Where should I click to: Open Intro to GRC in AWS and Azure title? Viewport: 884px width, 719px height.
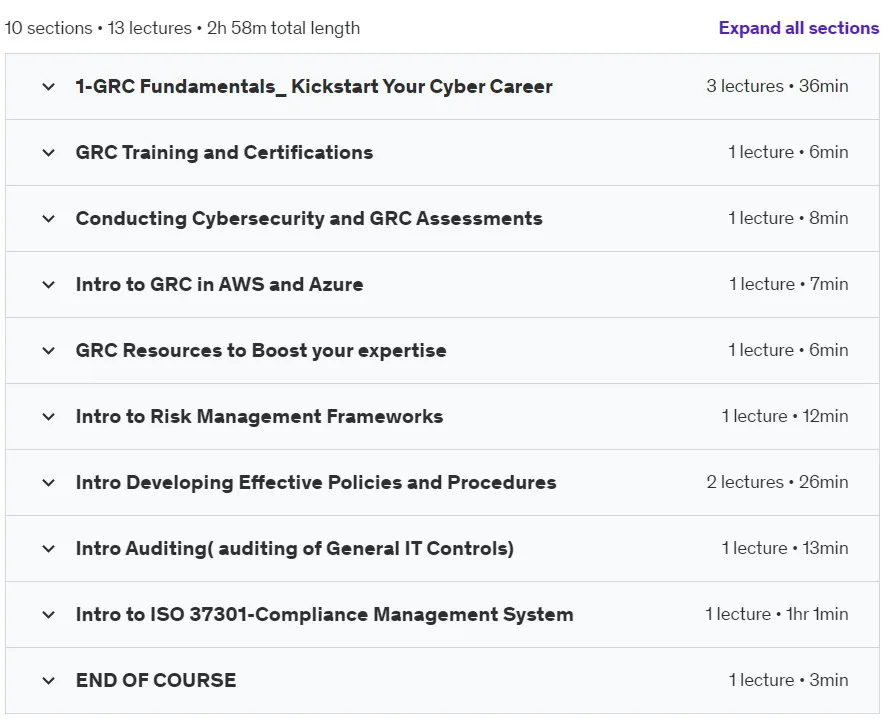[x=219, y=284]
